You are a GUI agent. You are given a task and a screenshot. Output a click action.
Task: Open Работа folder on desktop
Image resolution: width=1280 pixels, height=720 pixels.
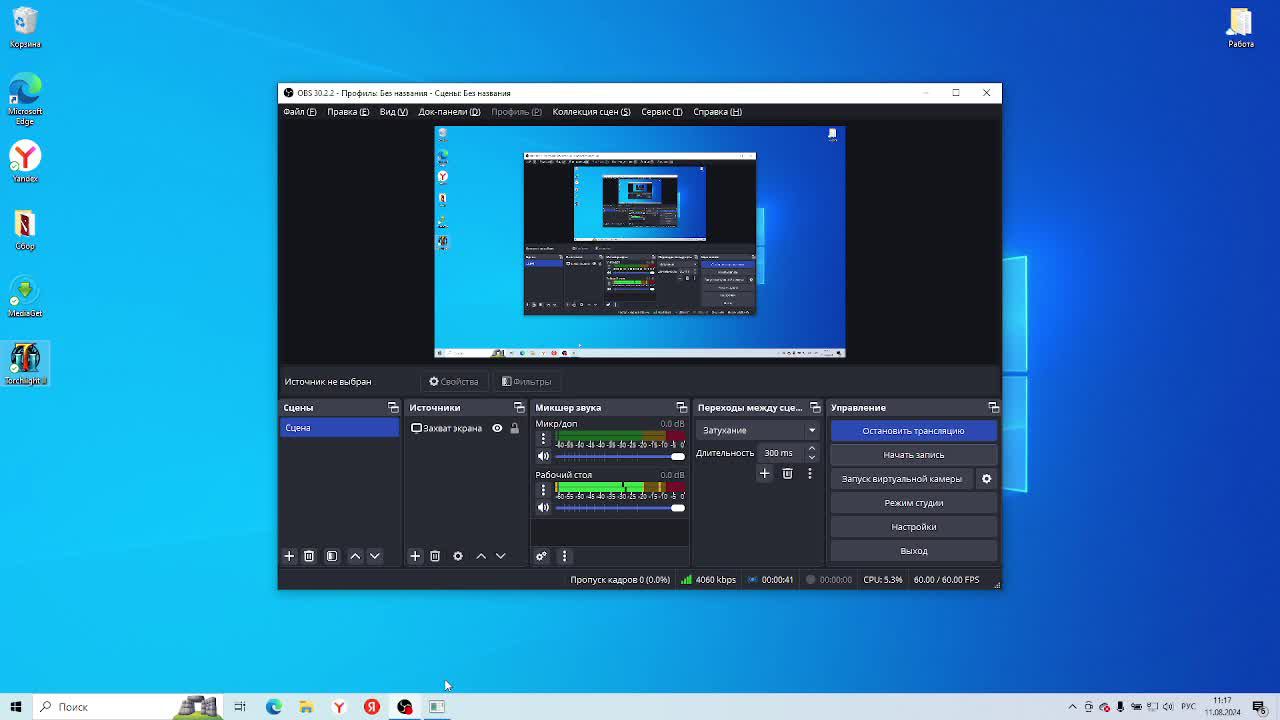coord(1241,28)
